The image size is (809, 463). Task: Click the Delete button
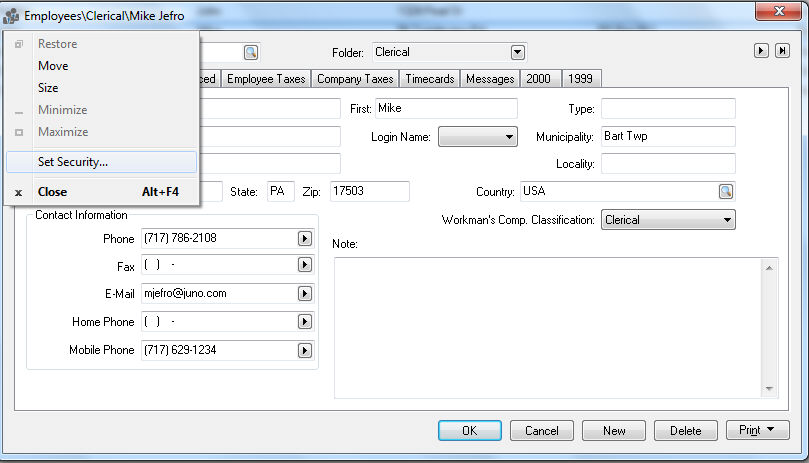click(x=685, y=431)
